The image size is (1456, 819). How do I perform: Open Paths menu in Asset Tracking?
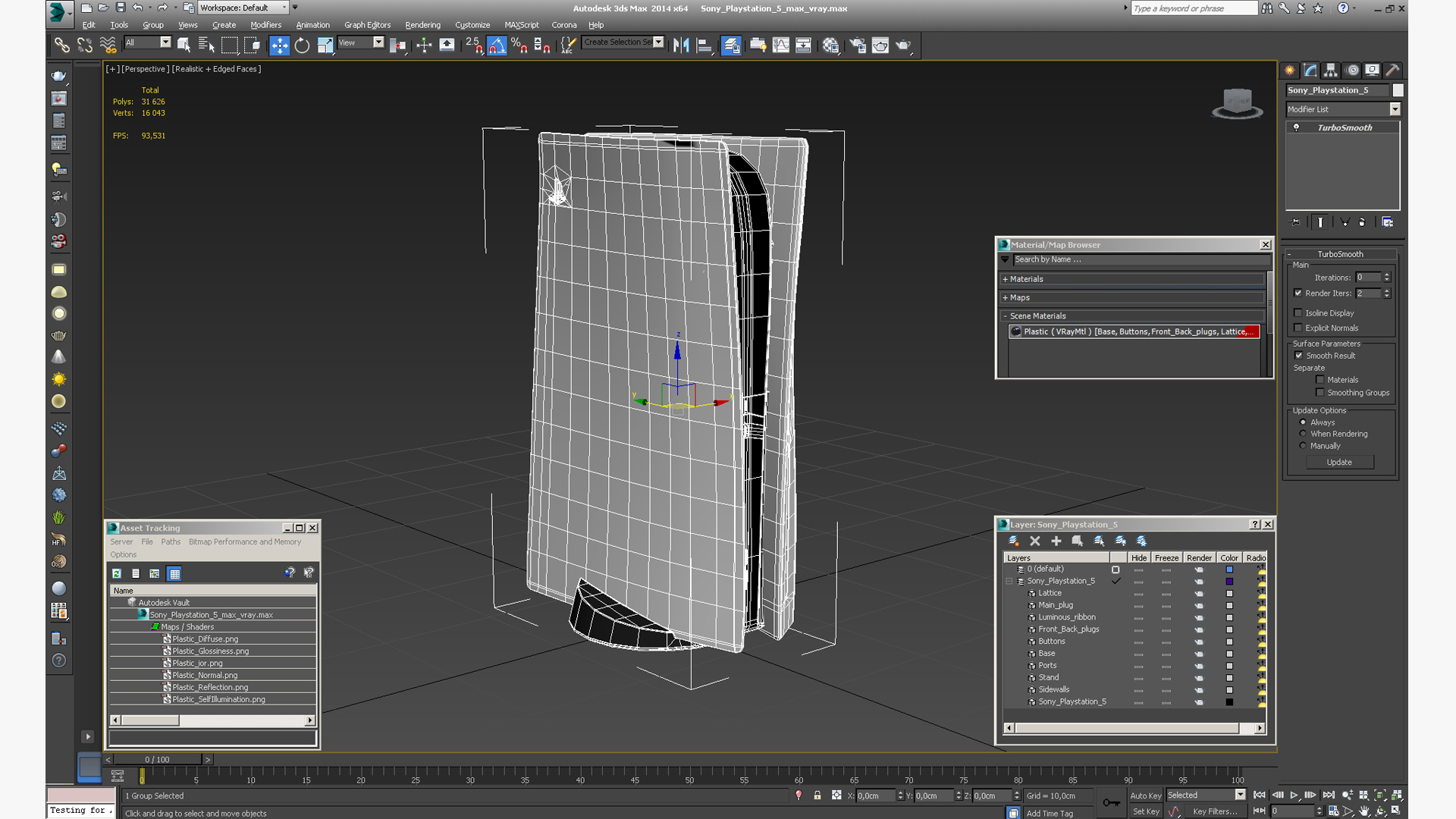coord(171,542)
